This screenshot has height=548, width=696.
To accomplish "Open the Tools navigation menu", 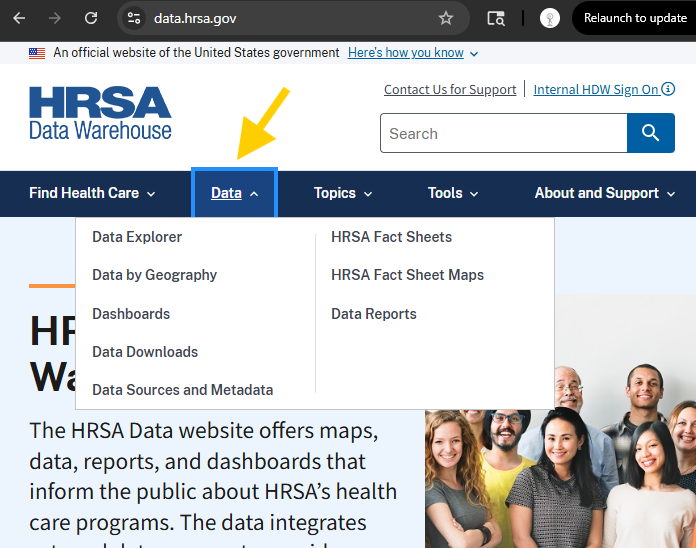I will (452, 193).
